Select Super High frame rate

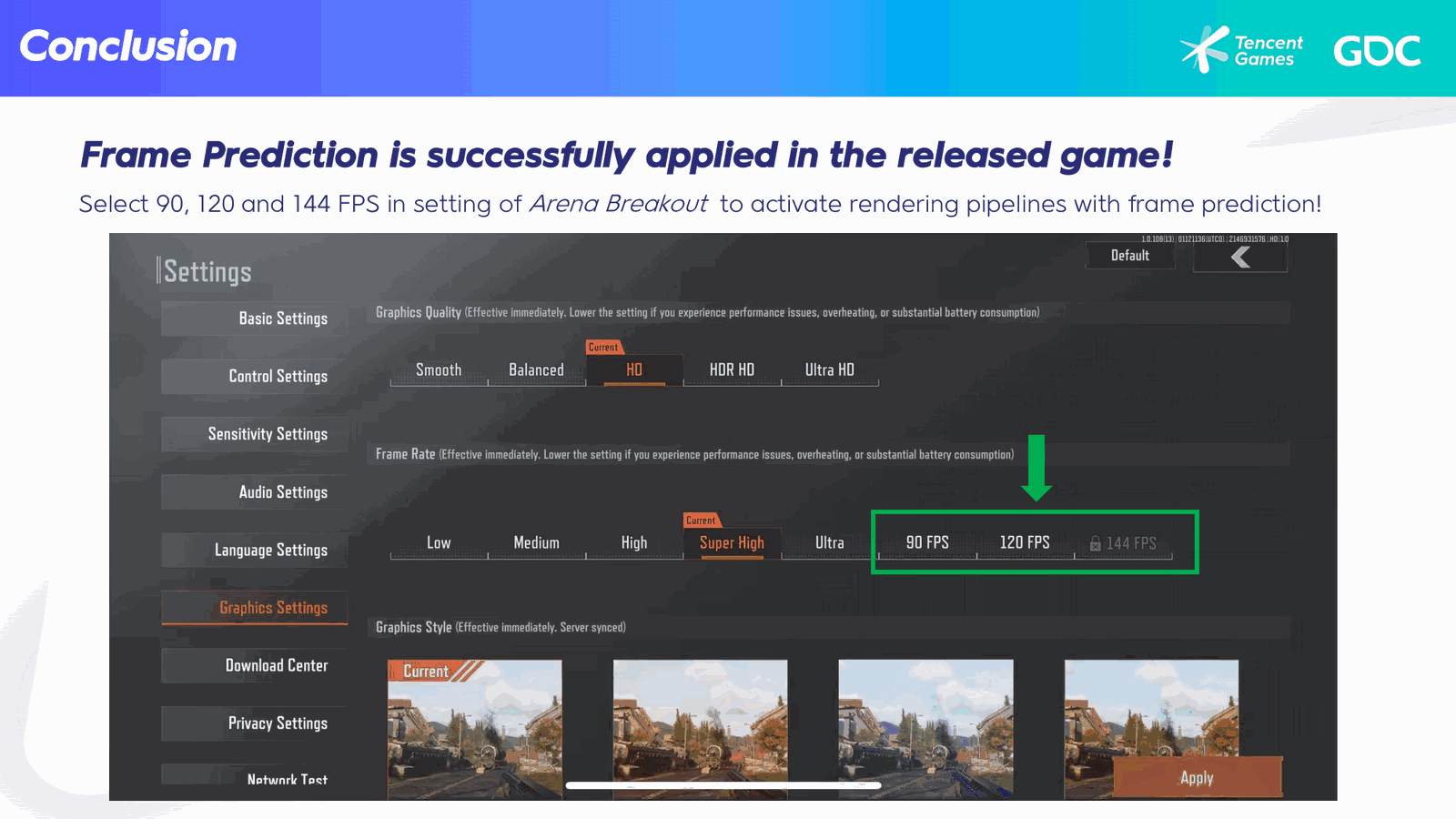coord(732,543)
